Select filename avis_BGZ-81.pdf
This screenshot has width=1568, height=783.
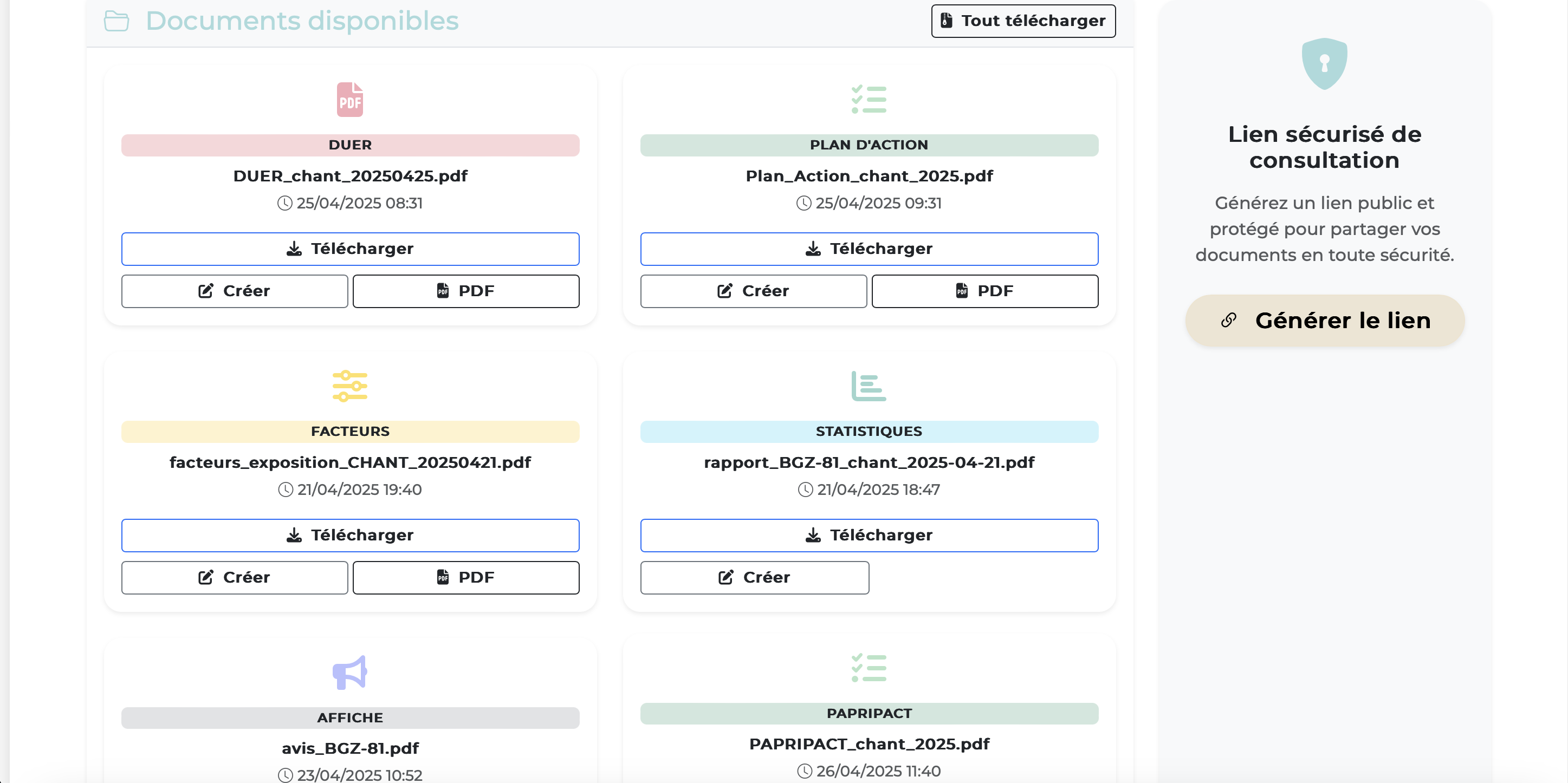pyautogui.click(x=350, y=748)
